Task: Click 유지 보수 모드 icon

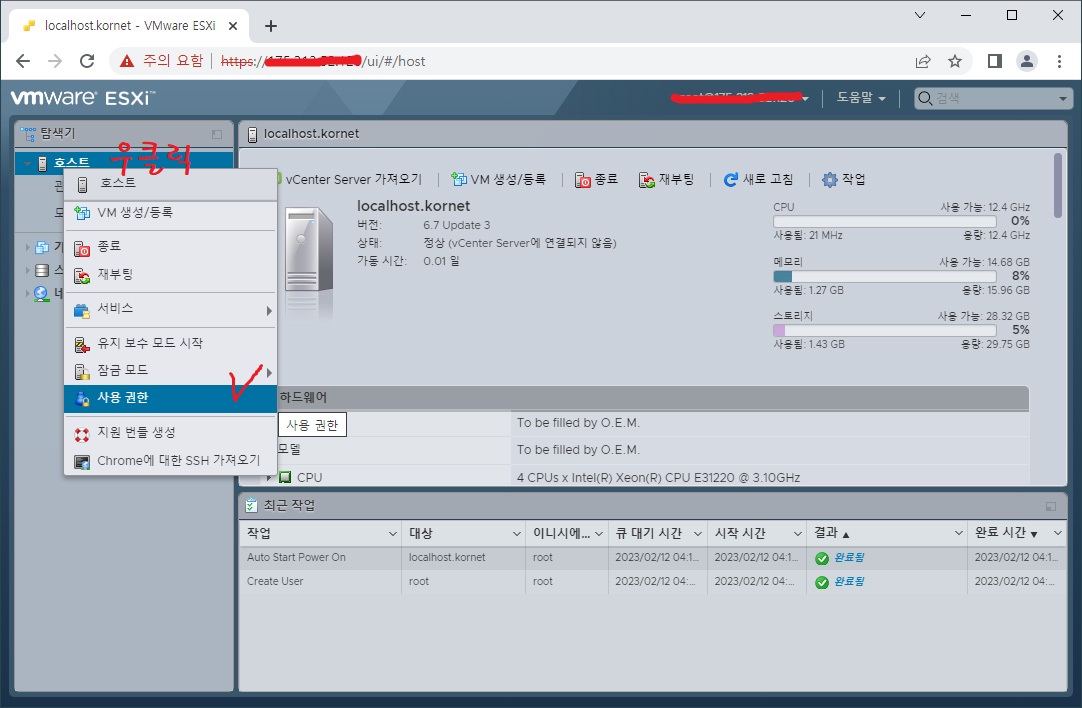Action: [82, 345]
